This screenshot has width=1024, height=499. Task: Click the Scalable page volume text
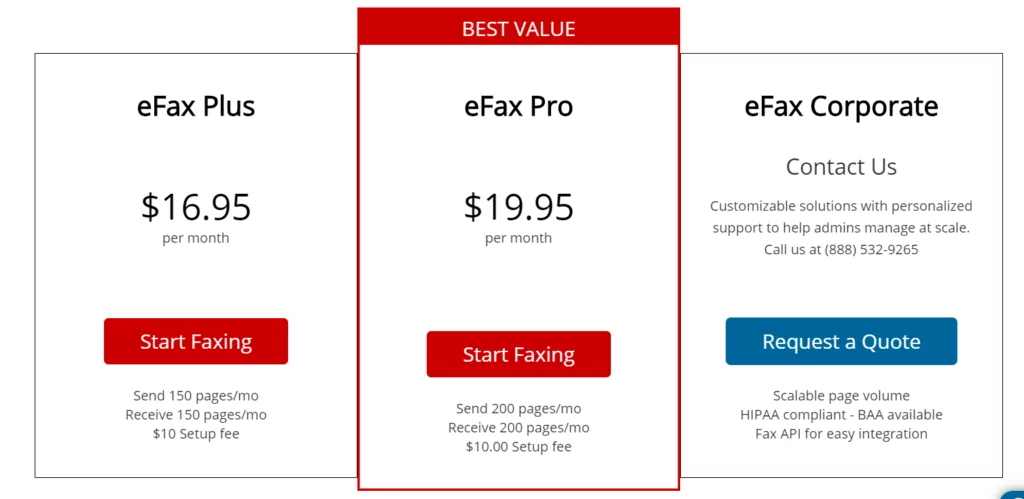pyautogui.click(x=841, y=396)
